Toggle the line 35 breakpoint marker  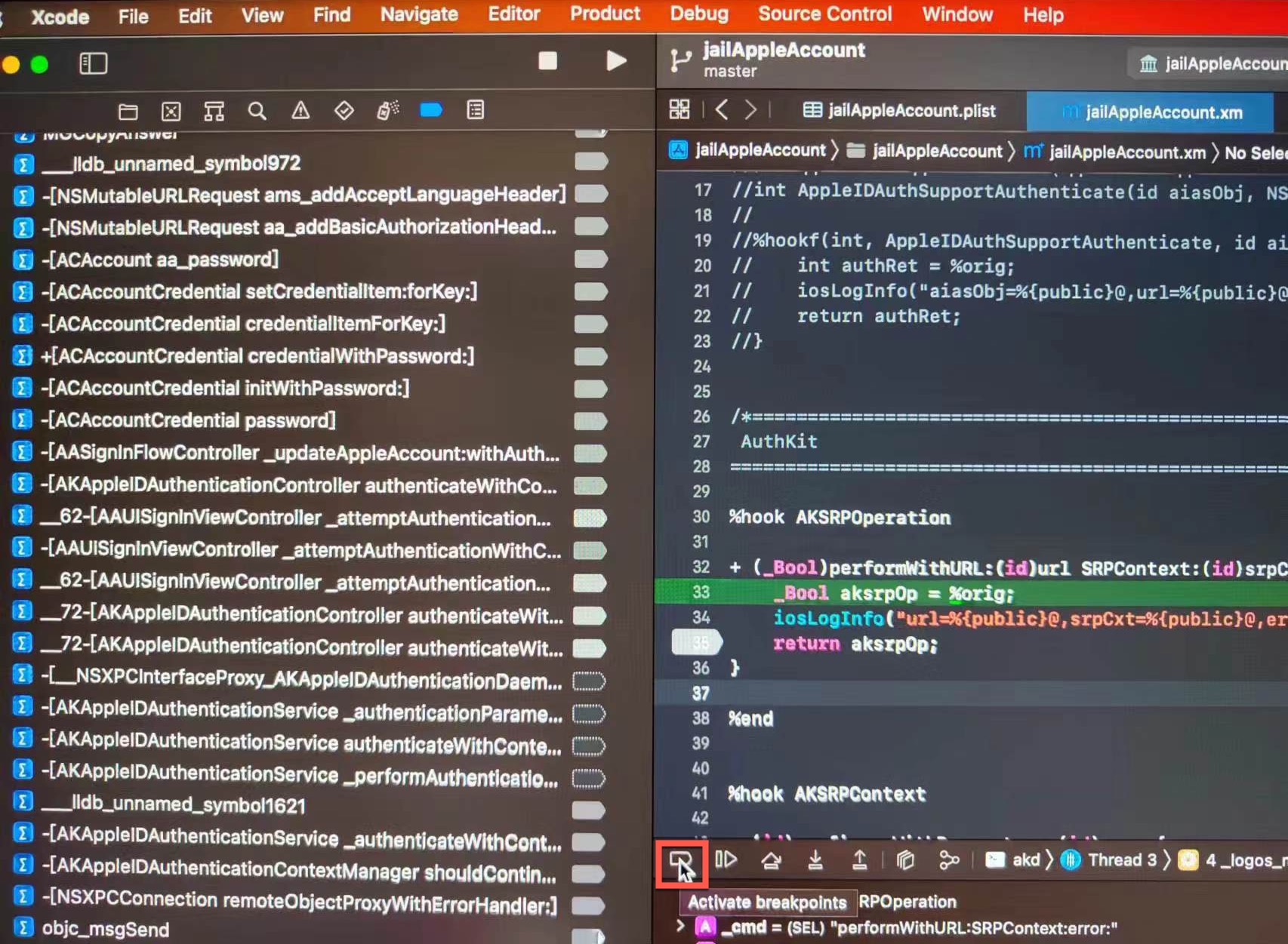pyautogui.click(x=697, y=643)
